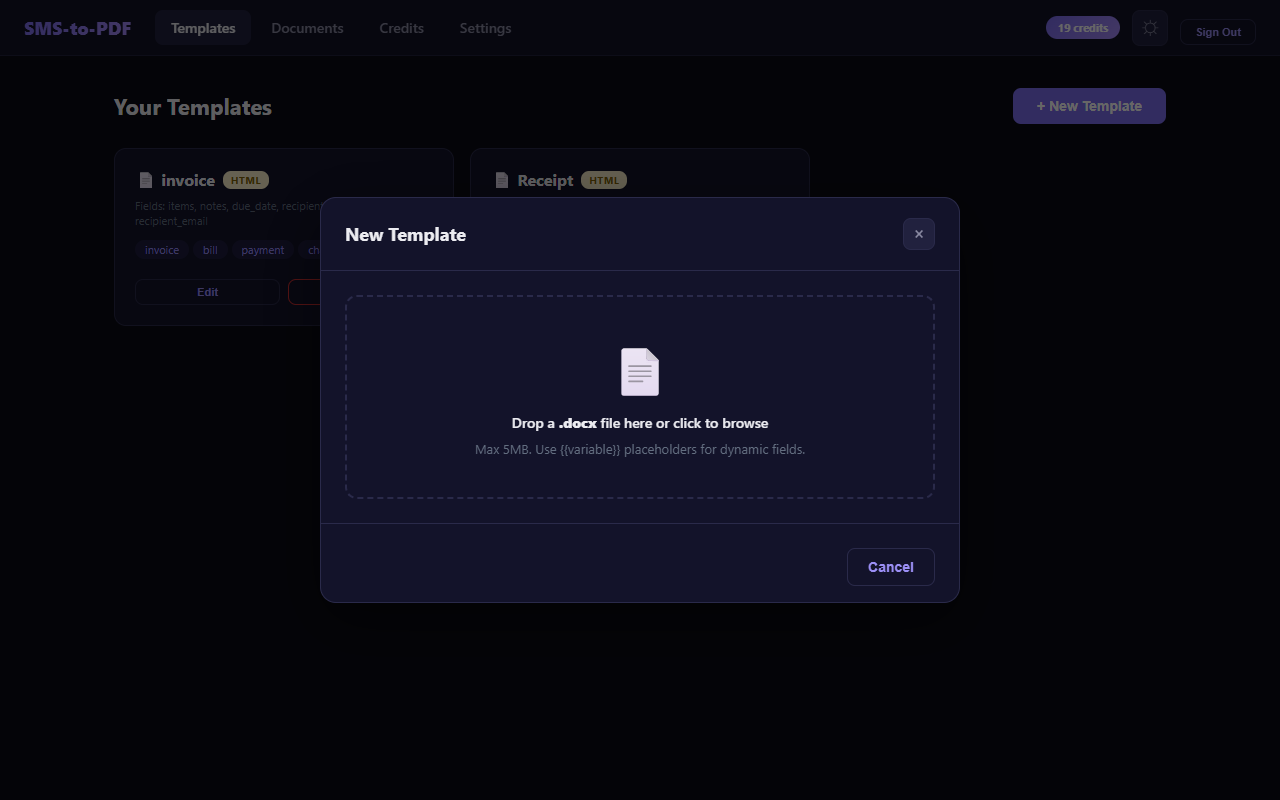The image size is (1280, 800).
Task: Select the Templates tab
Action: coord(203,28)
